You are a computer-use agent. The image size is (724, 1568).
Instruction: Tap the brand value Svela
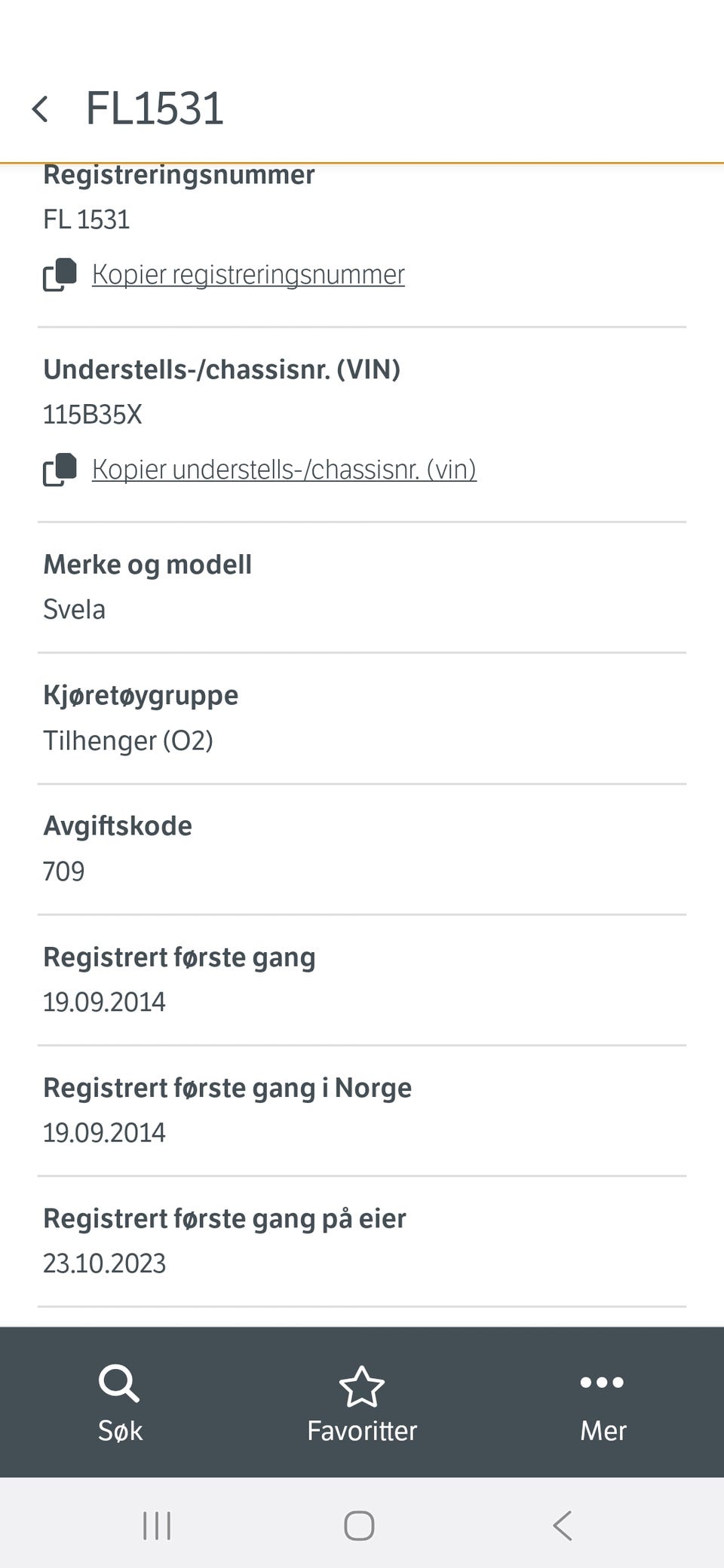(74, 609)
